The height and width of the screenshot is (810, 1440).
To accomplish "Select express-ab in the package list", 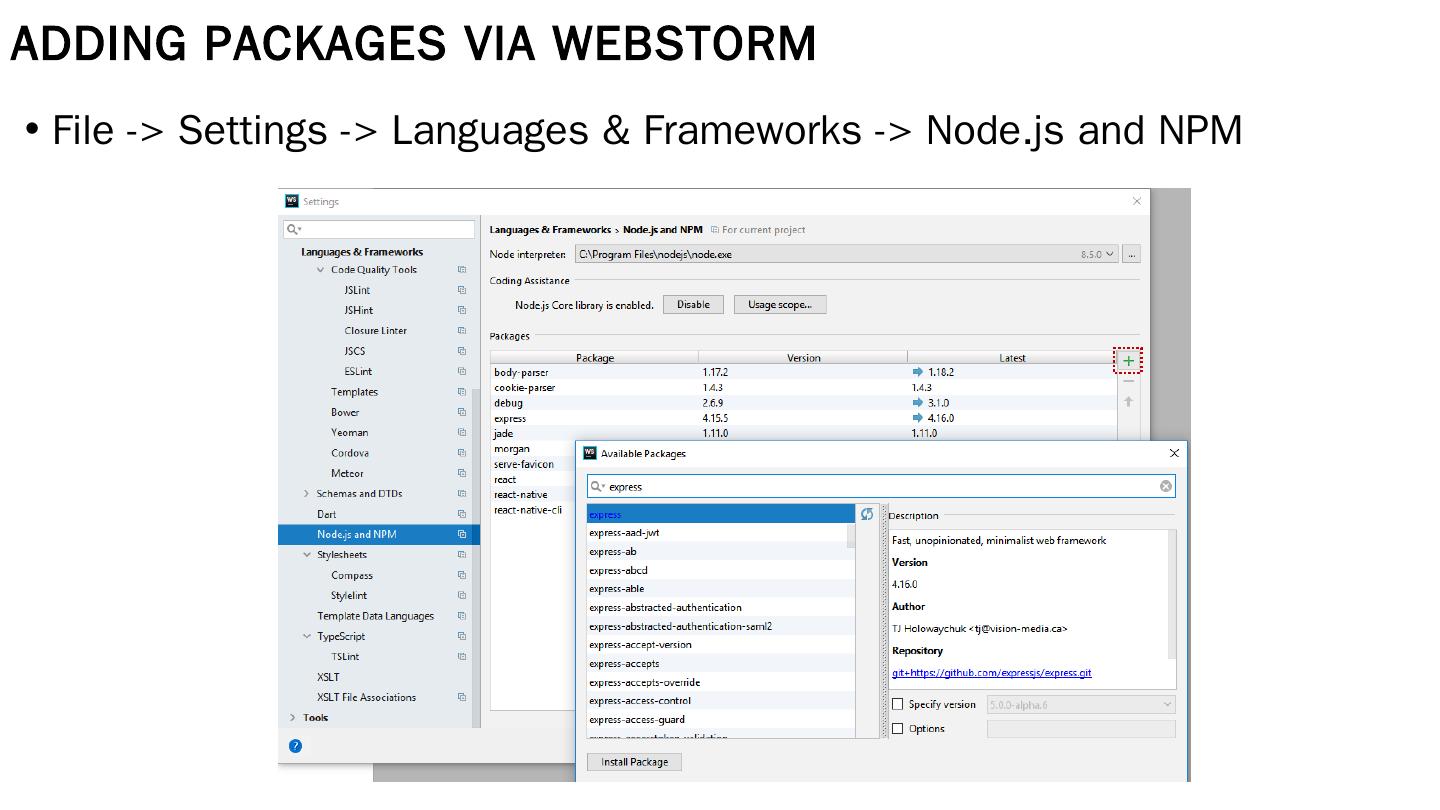I will click(x=613, y=552).
